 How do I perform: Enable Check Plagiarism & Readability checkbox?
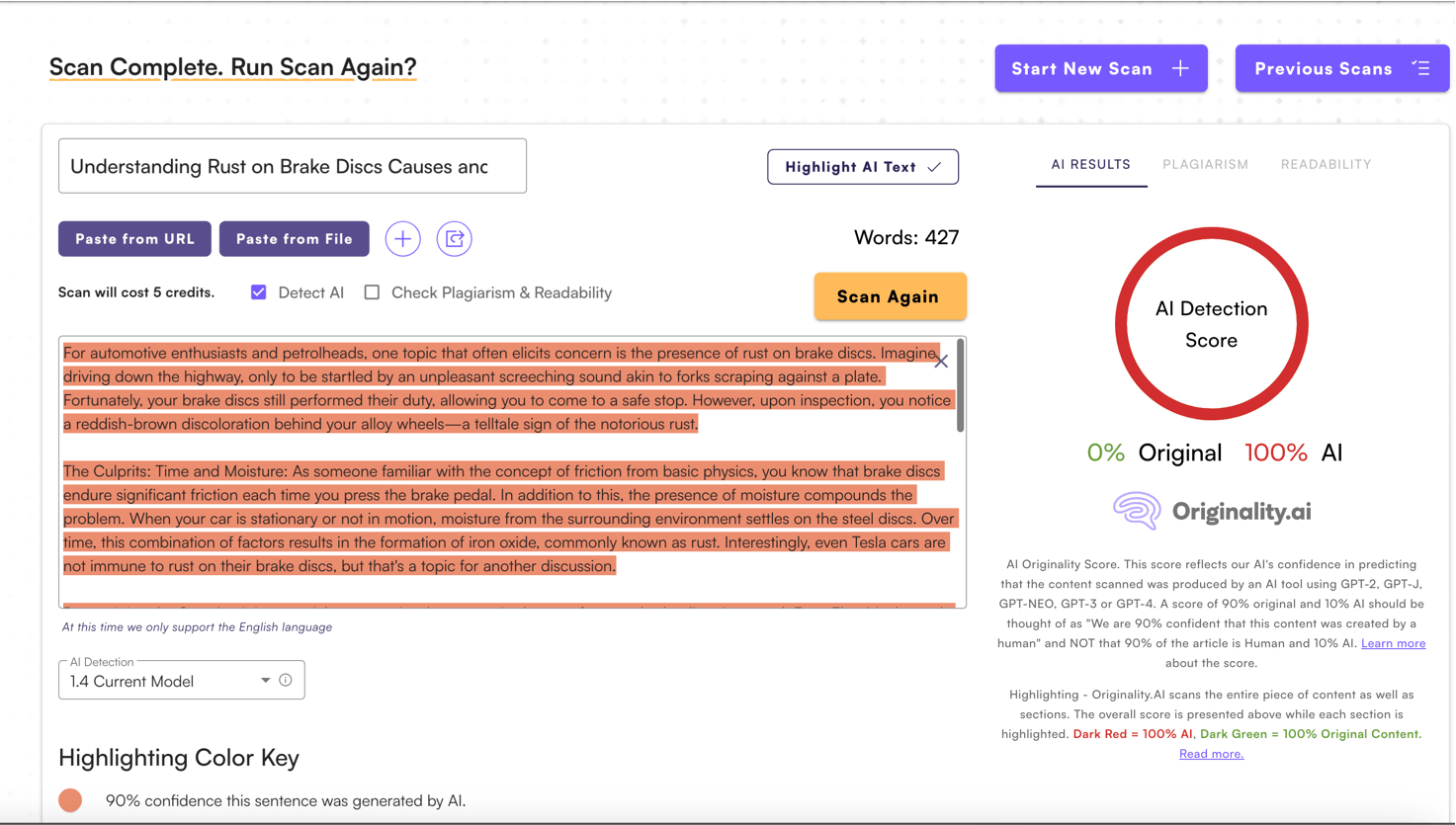click(x=372, y=292)
